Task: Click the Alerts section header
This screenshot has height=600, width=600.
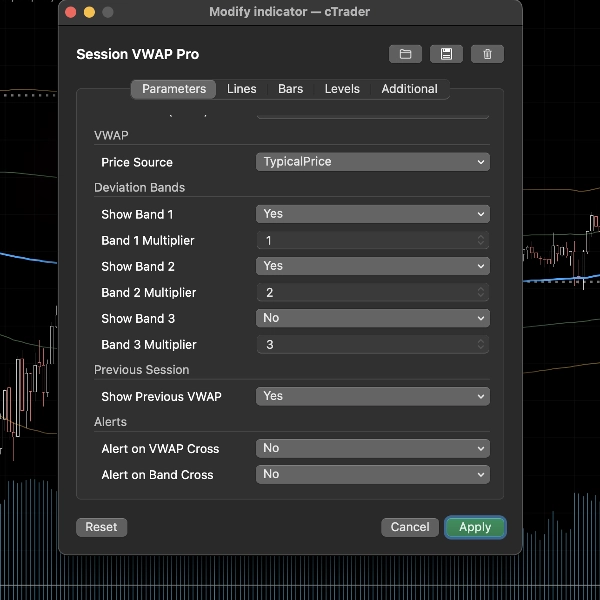Action: coord(110,422)
